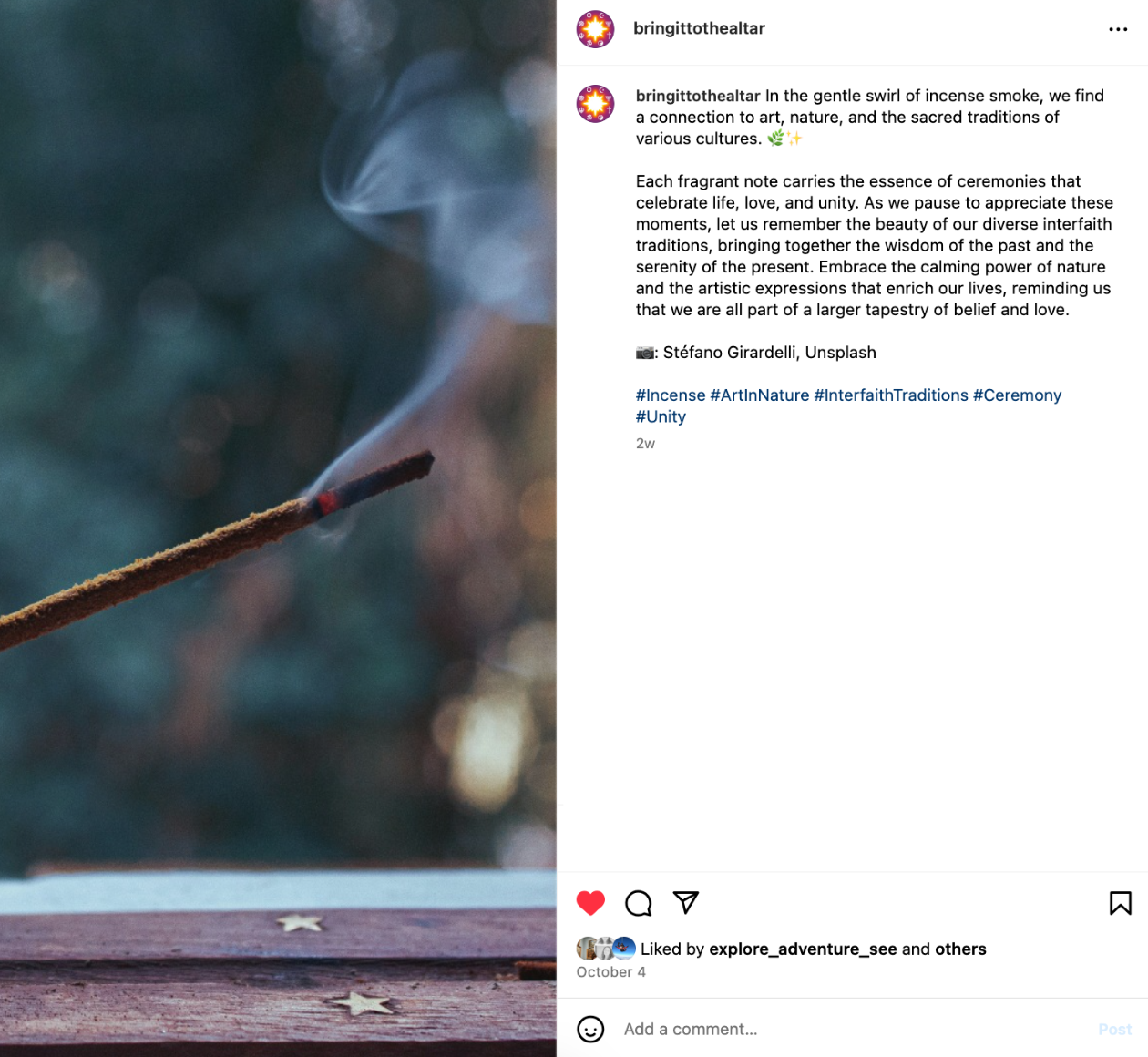Open the #Unity hashtag
This screenshot has height=1057, width=1148.
coord(661,416)
